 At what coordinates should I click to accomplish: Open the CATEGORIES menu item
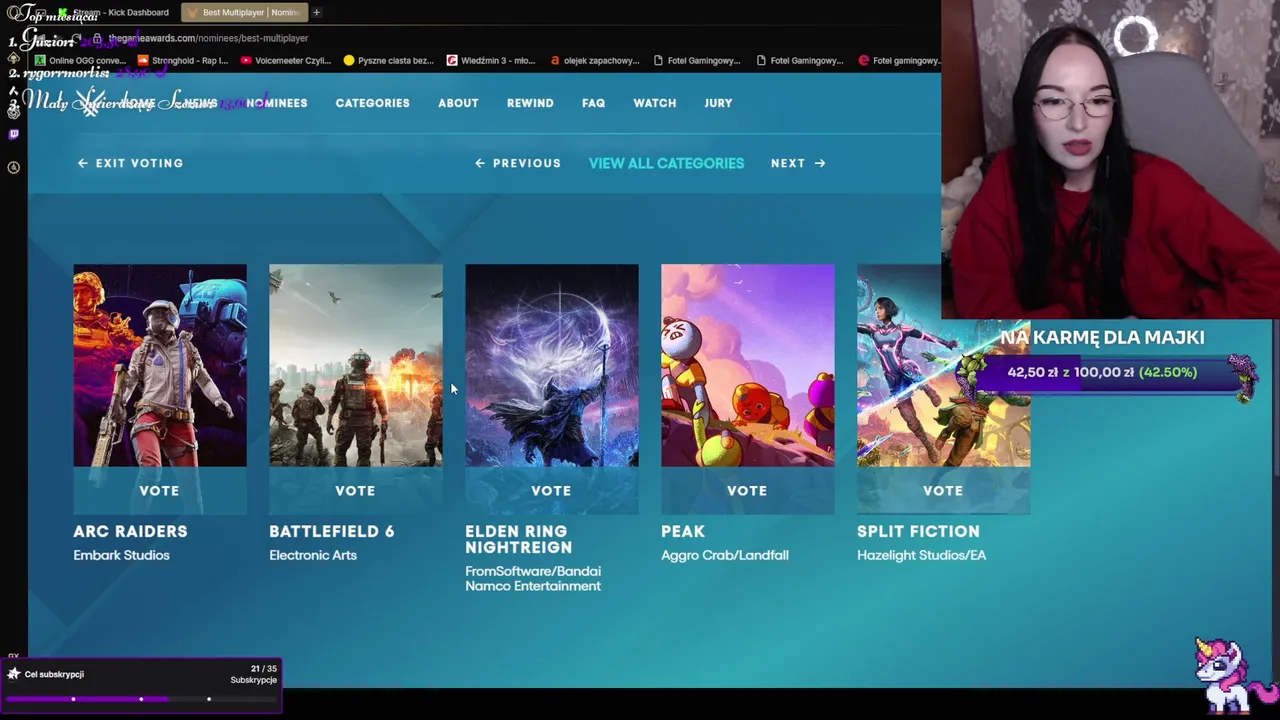372,103
